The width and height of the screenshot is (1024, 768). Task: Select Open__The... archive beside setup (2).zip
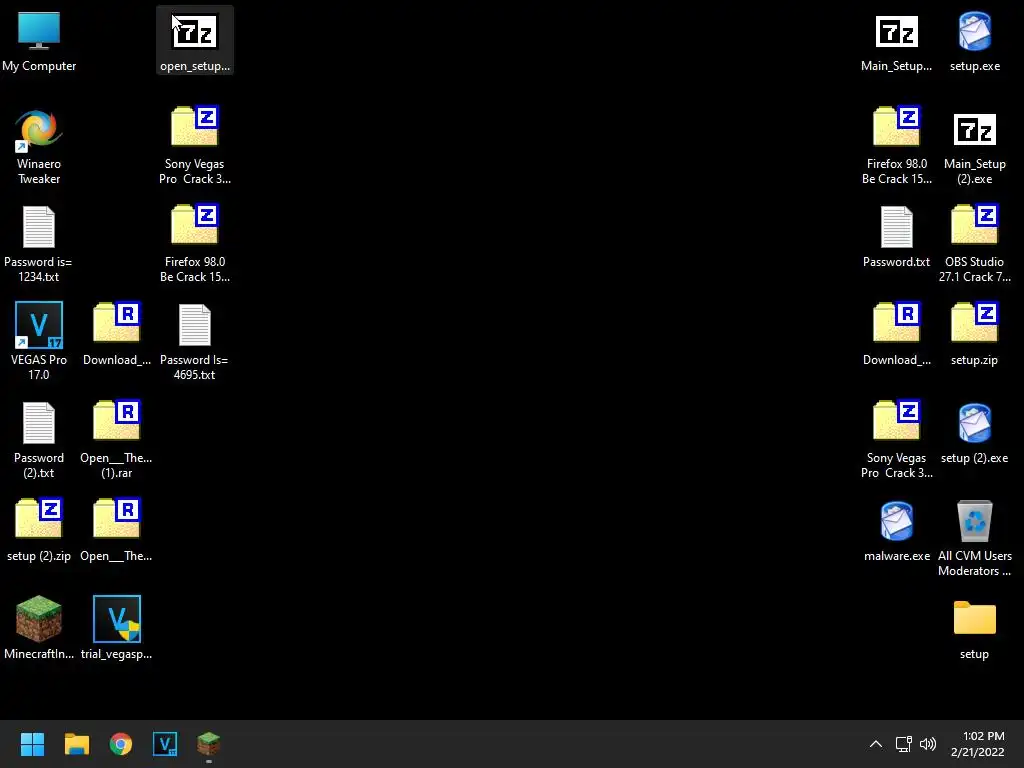[116, 530]
